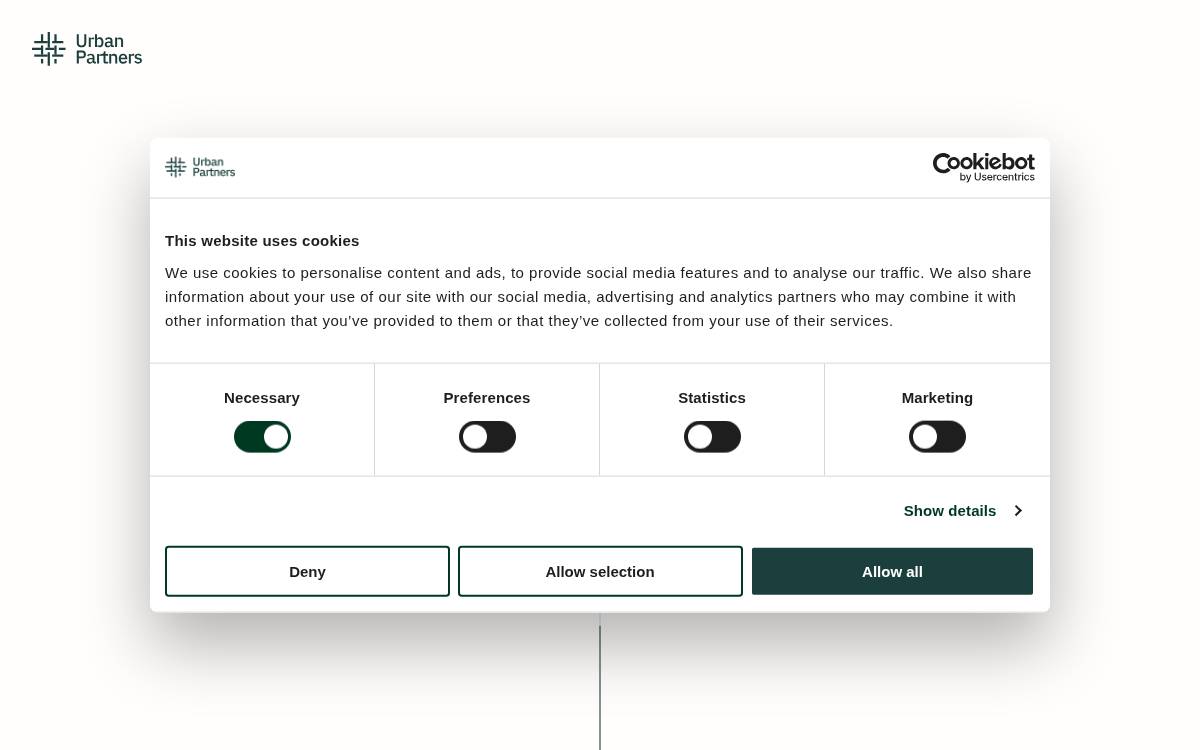Click the Marketing category label
This screenshot has width=1200, height=750.
click(x=937, y=398)
